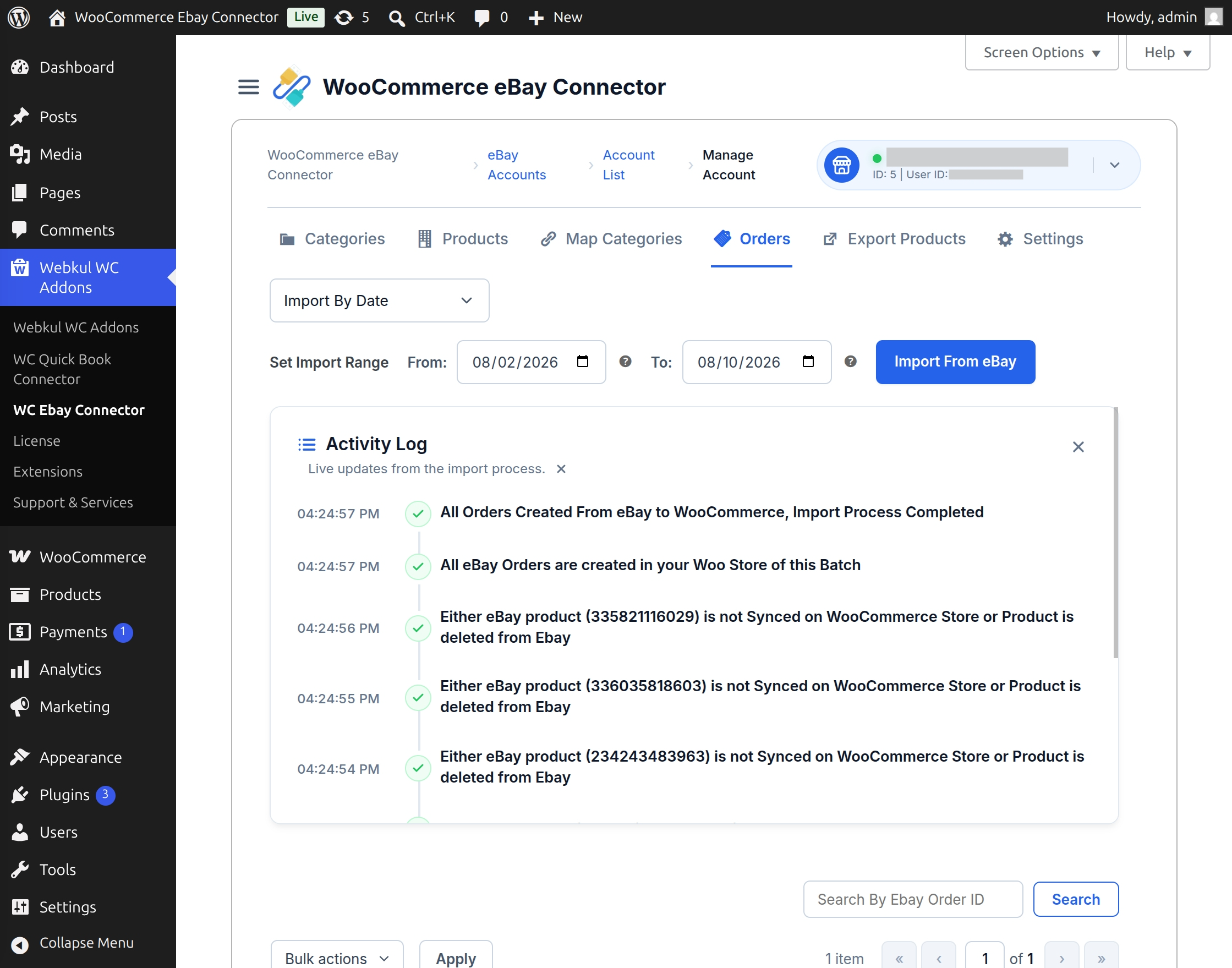The height and width of the screenshot is (968, 1232).
Task: Dismiss the live updates notice
Action: (561, 469)
